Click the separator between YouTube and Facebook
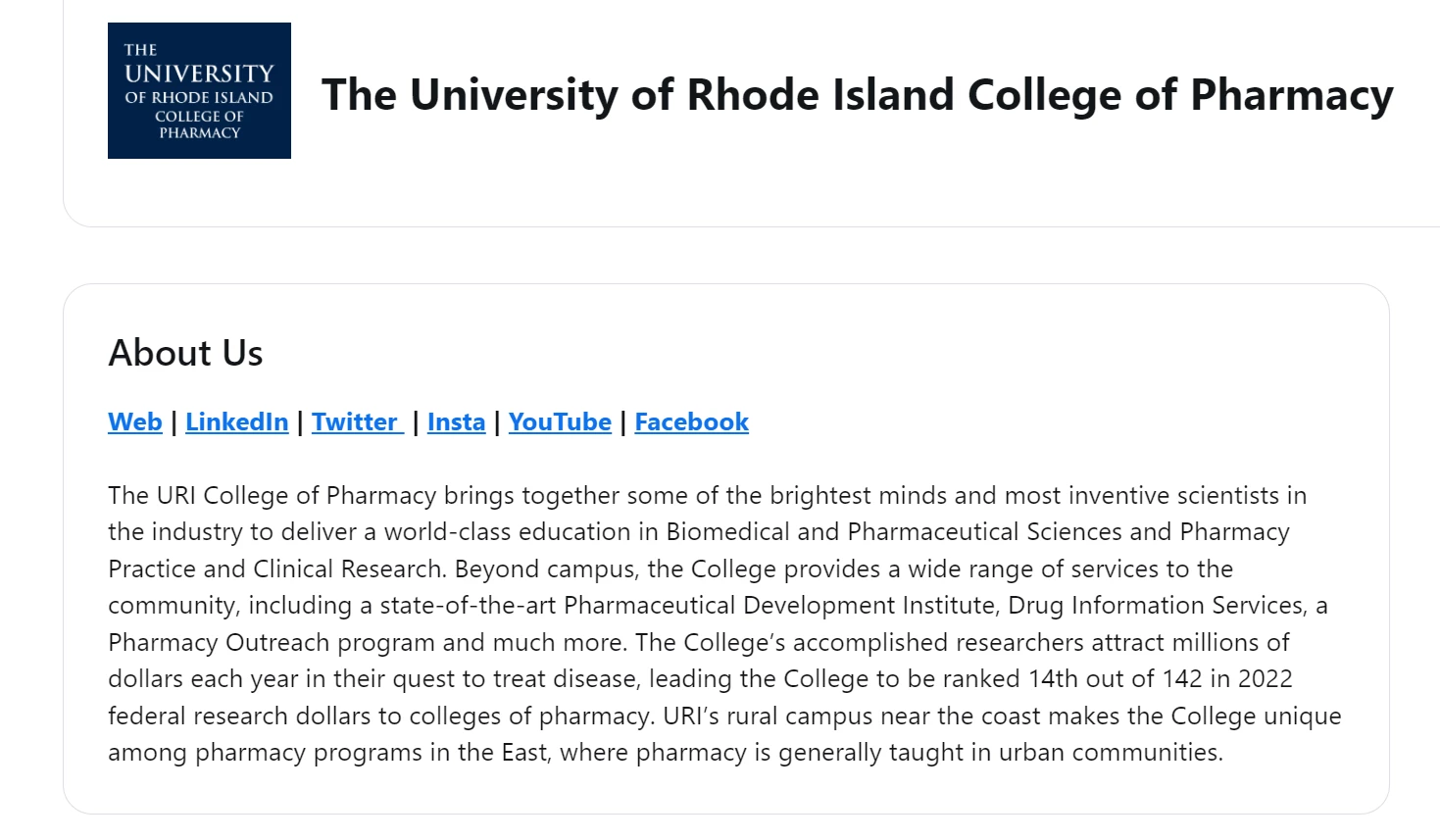 [x=623, y=421]
